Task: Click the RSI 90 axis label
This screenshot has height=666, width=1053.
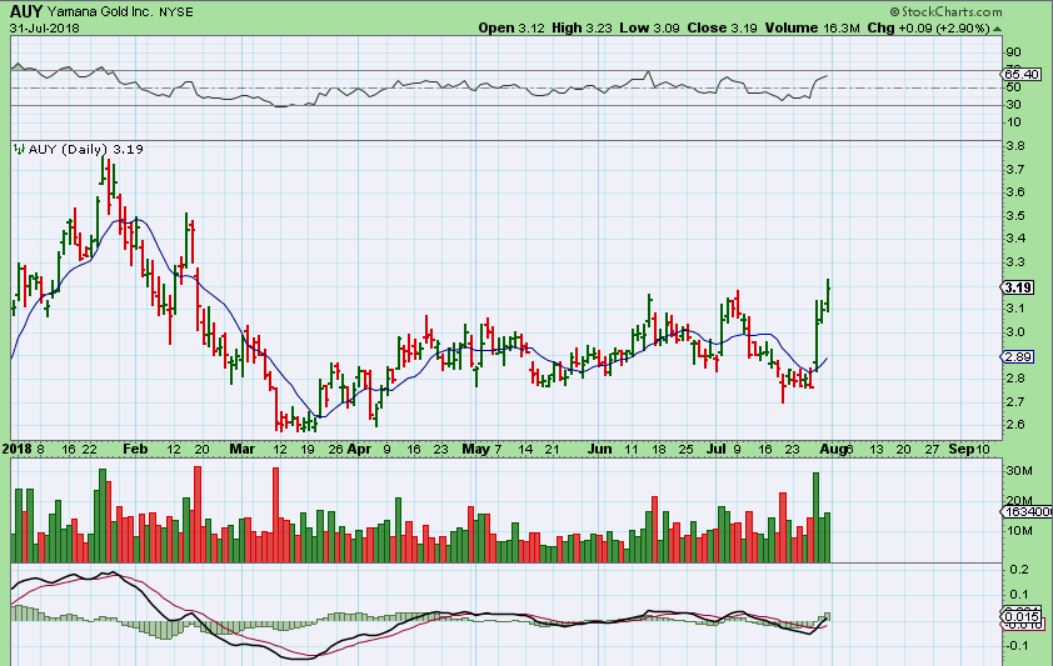Action: [1013, 52]
